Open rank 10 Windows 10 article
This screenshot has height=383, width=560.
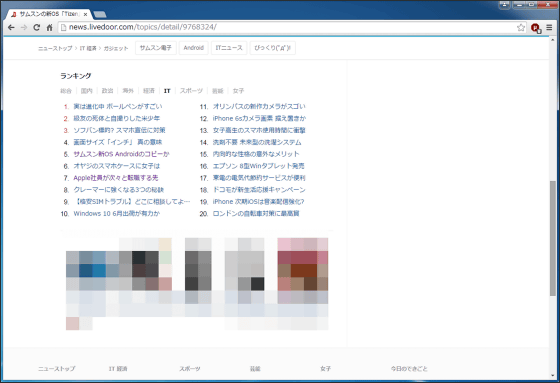117,213
